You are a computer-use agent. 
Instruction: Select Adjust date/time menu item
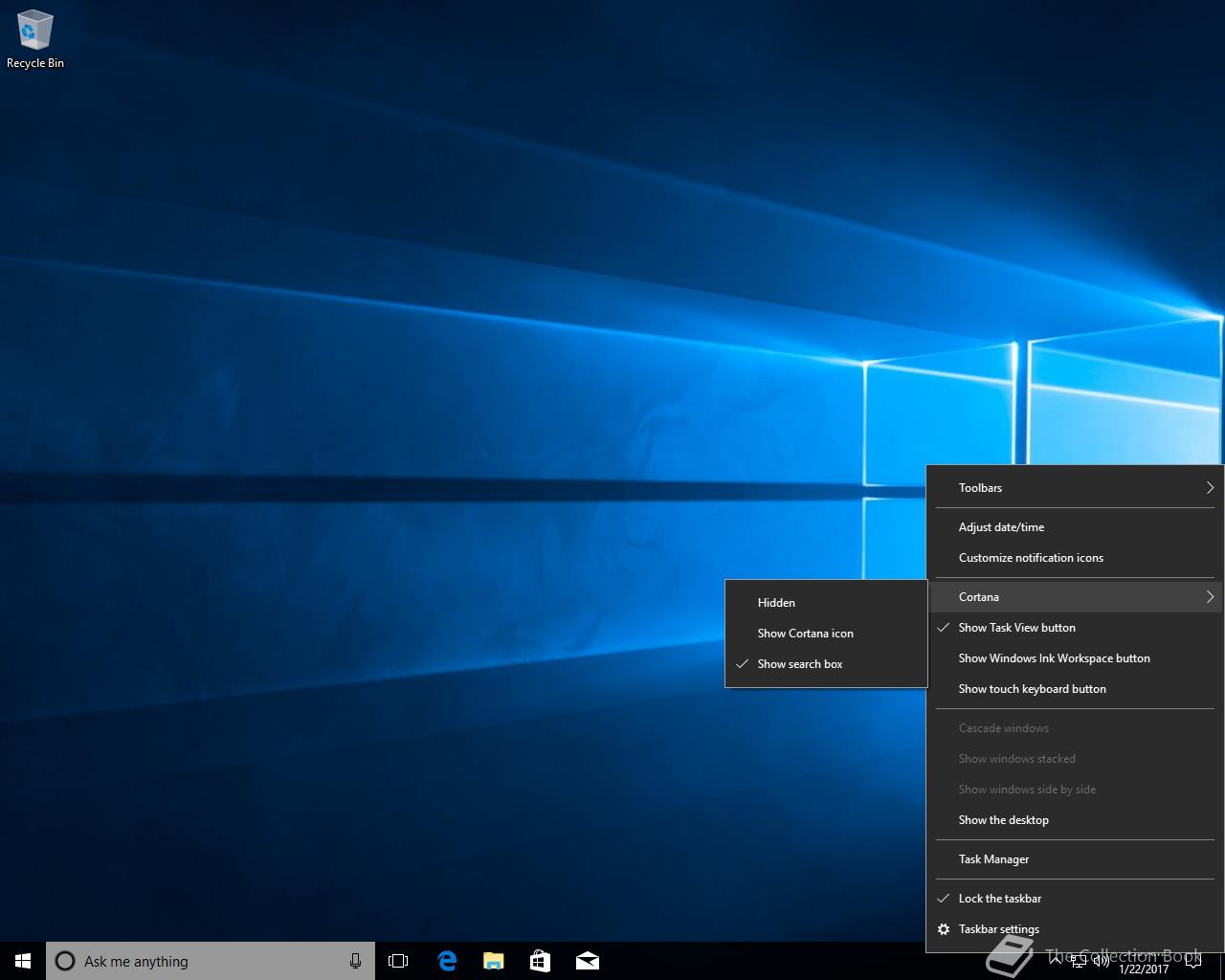1001,527
